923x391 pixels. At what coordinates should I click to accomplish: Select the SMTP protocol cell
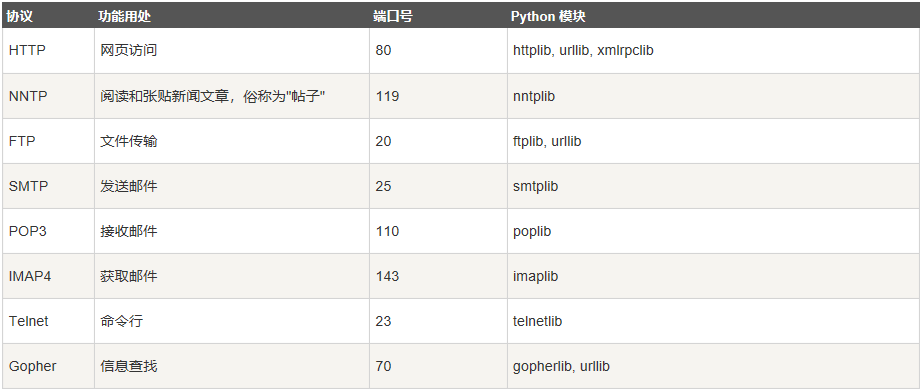tap(48, 186)
